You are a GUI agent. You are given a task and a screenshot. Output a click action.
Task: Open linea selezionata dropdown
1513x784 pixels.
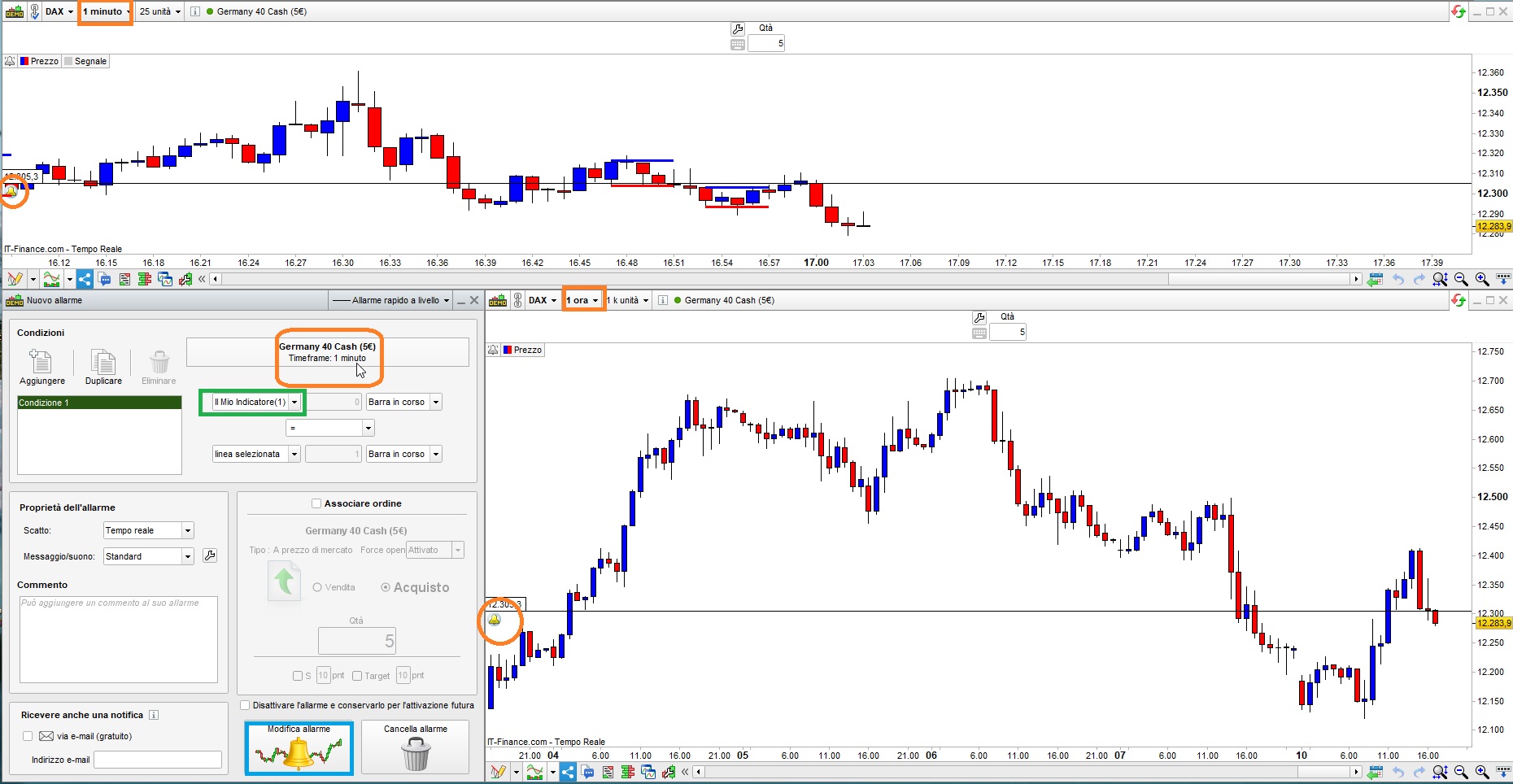click(256, 454)
